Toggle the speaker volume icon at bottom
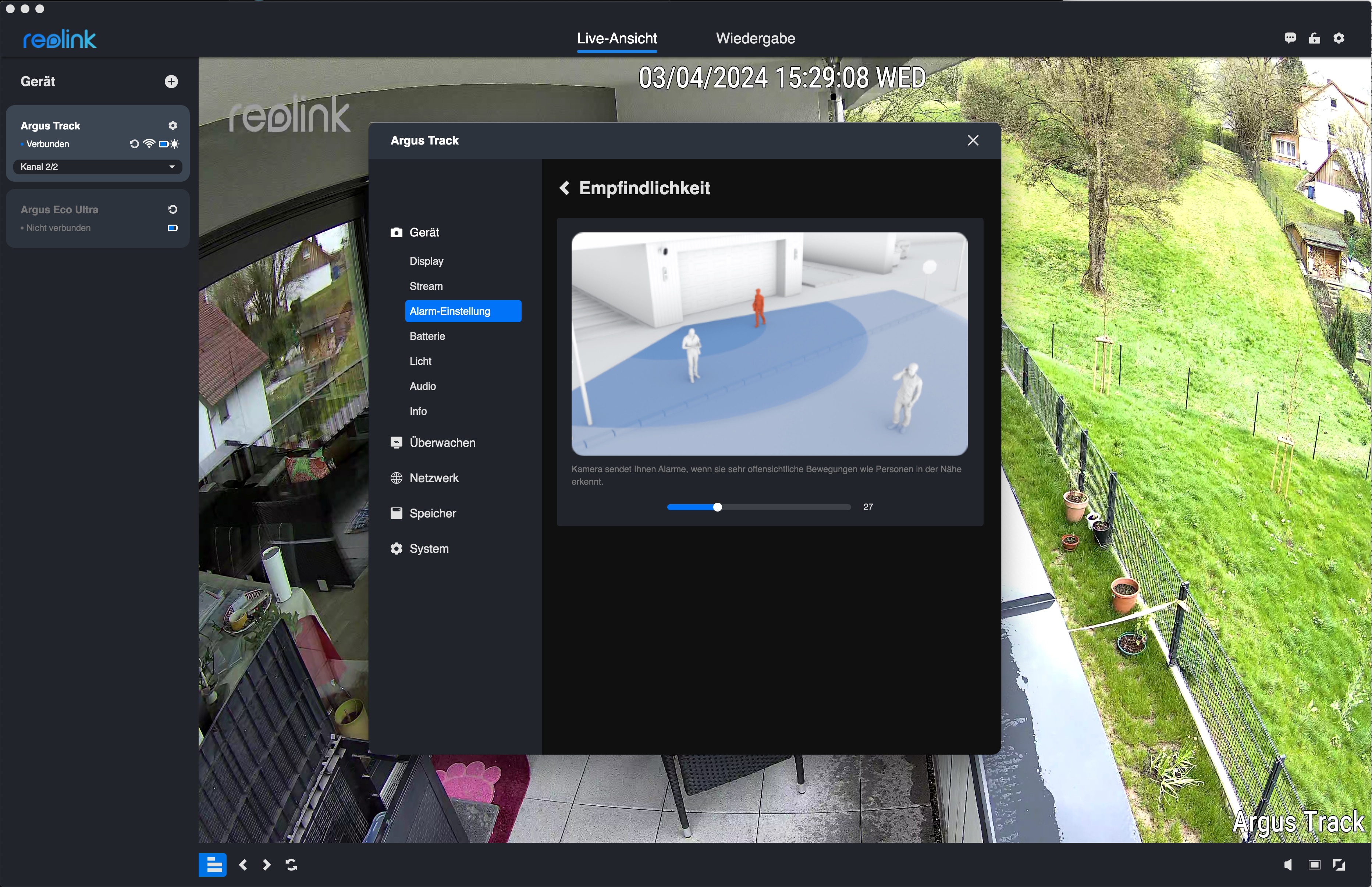 click(x=1288, y=865)
